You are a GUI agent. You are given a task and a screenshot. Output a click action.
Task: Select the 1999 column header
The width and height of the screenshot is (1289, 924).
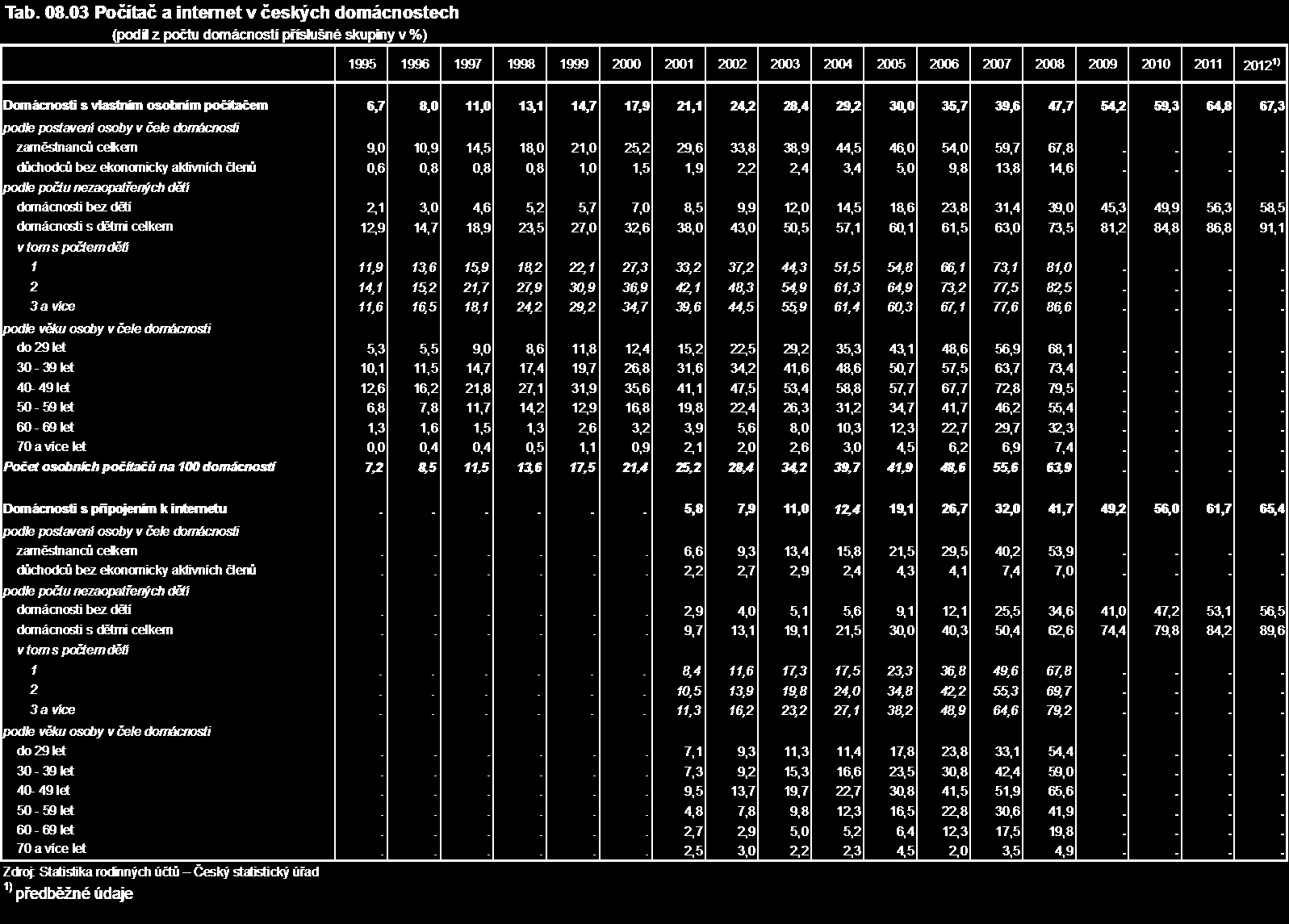point(574,65)
